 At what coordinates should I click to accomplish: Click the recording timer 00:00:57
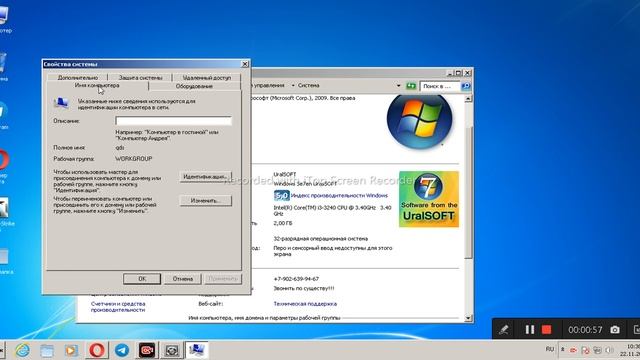pyautogui.click(x=585, y=329)
